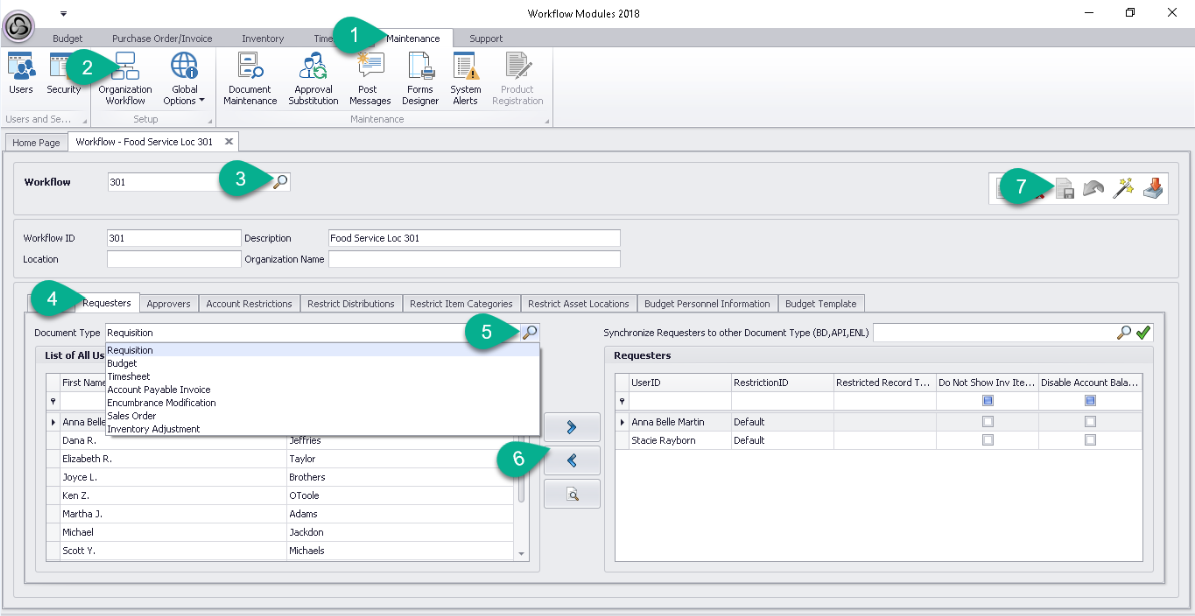This screenshot has height=616, width=1195.
Task: Click the right arrow add requester button
Action: [x=572, y=427]
